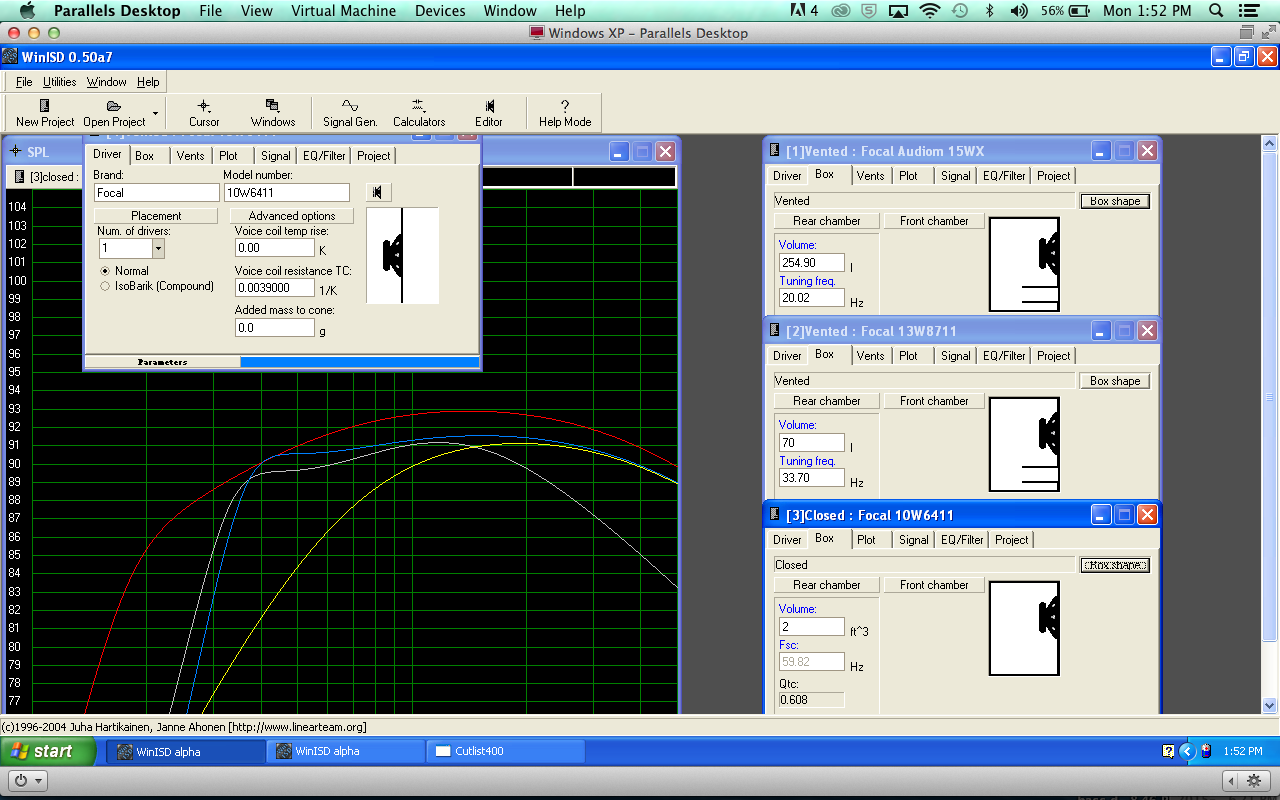Click the [3]closed legend icon in SPL window
Image resolution: width=1280 pixels, height=800 pixels.
[19, 177]
